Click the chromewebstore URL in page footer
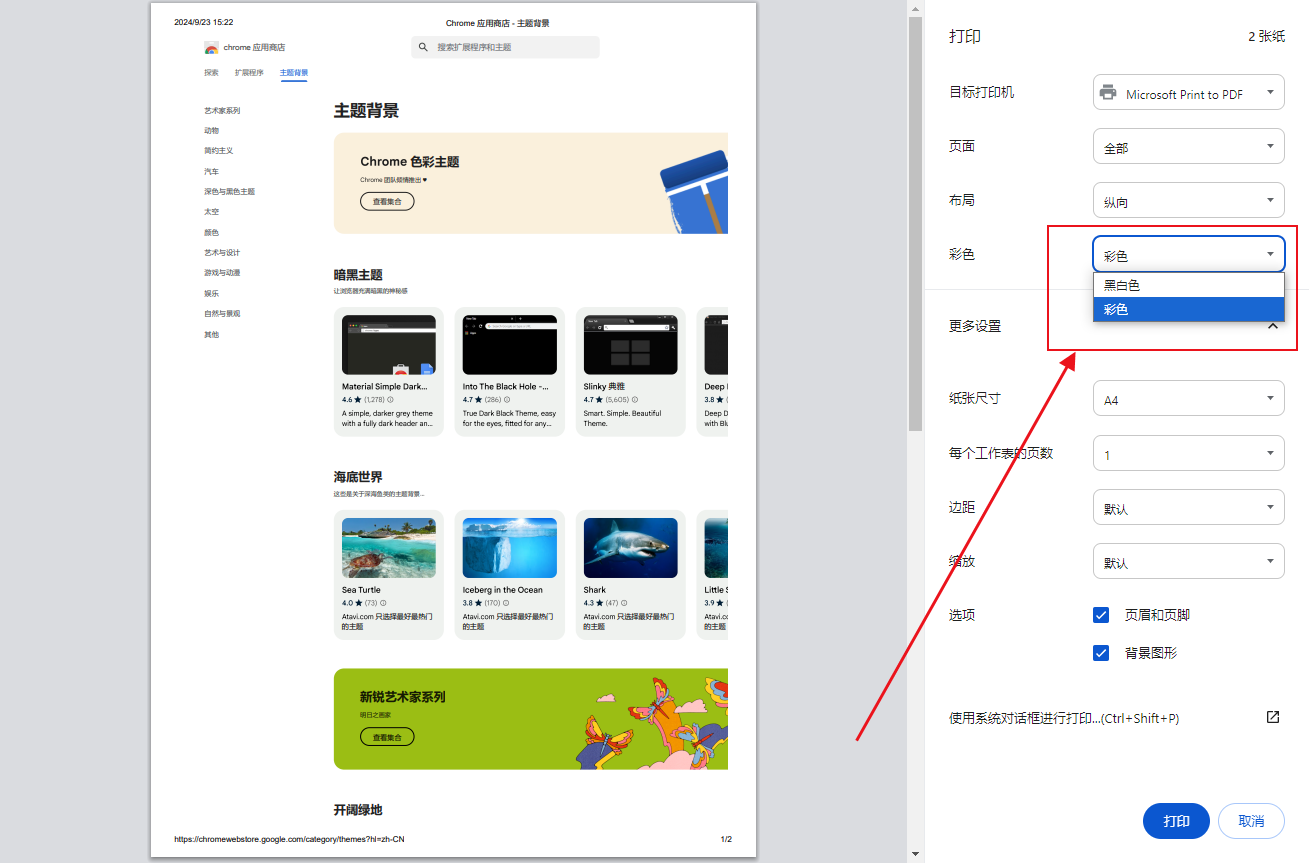The height and width of the screenshot is (863, 1309). pyautogui.click(x=289, y=839)
